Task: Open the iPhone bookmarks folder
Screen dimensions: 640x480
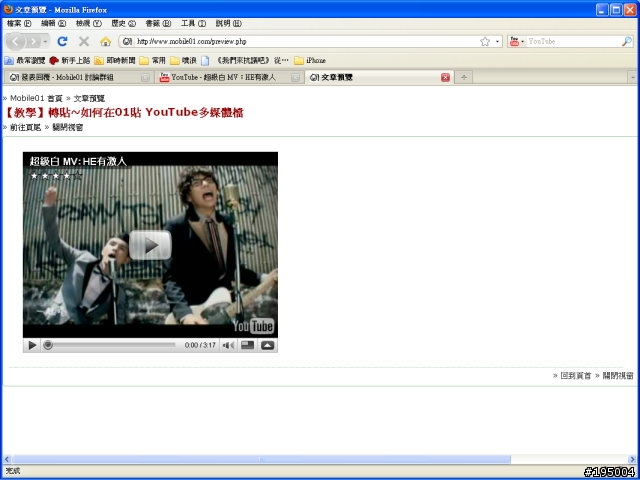Action: pos(310,60)
